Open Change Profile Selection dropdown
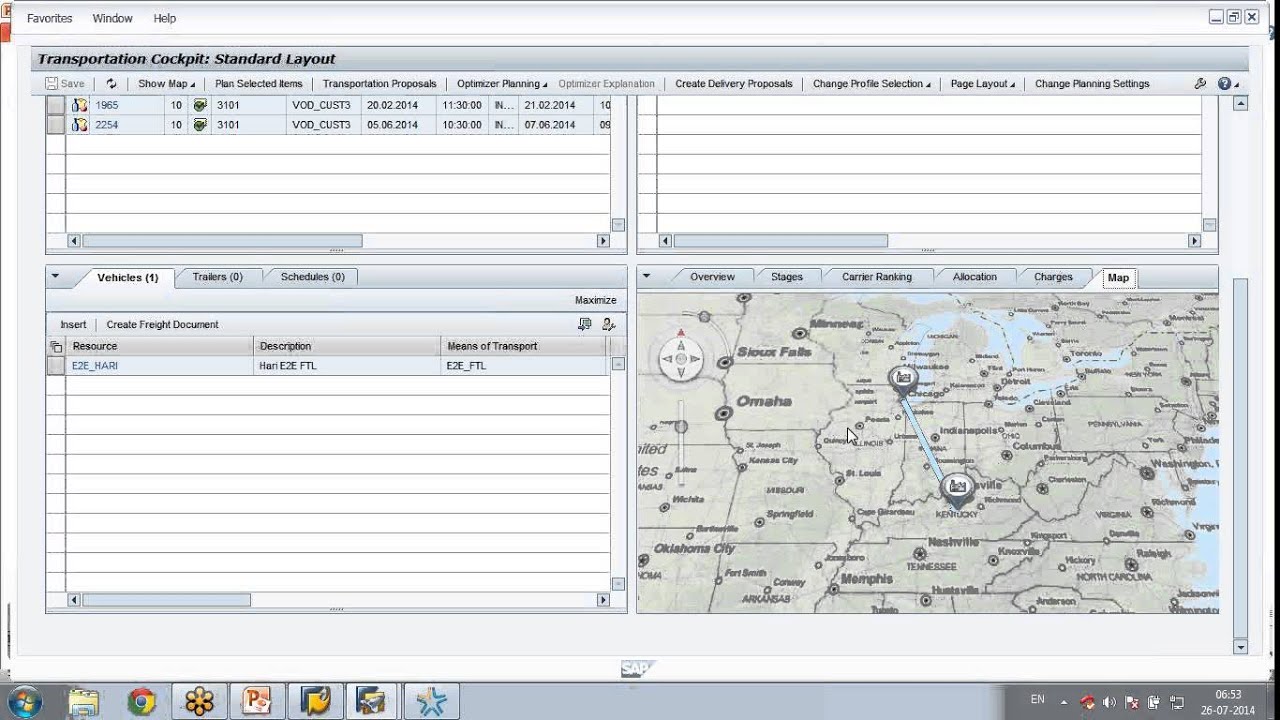1280x720 pixels. (871, 84)
